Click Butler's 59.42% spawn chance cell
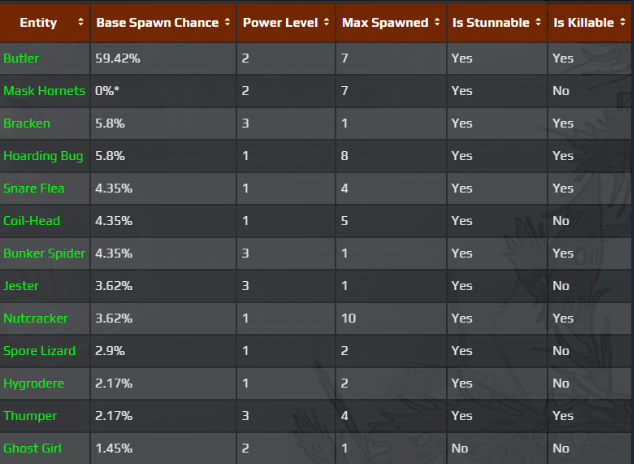The image size is (634, 464). point(118,58)
